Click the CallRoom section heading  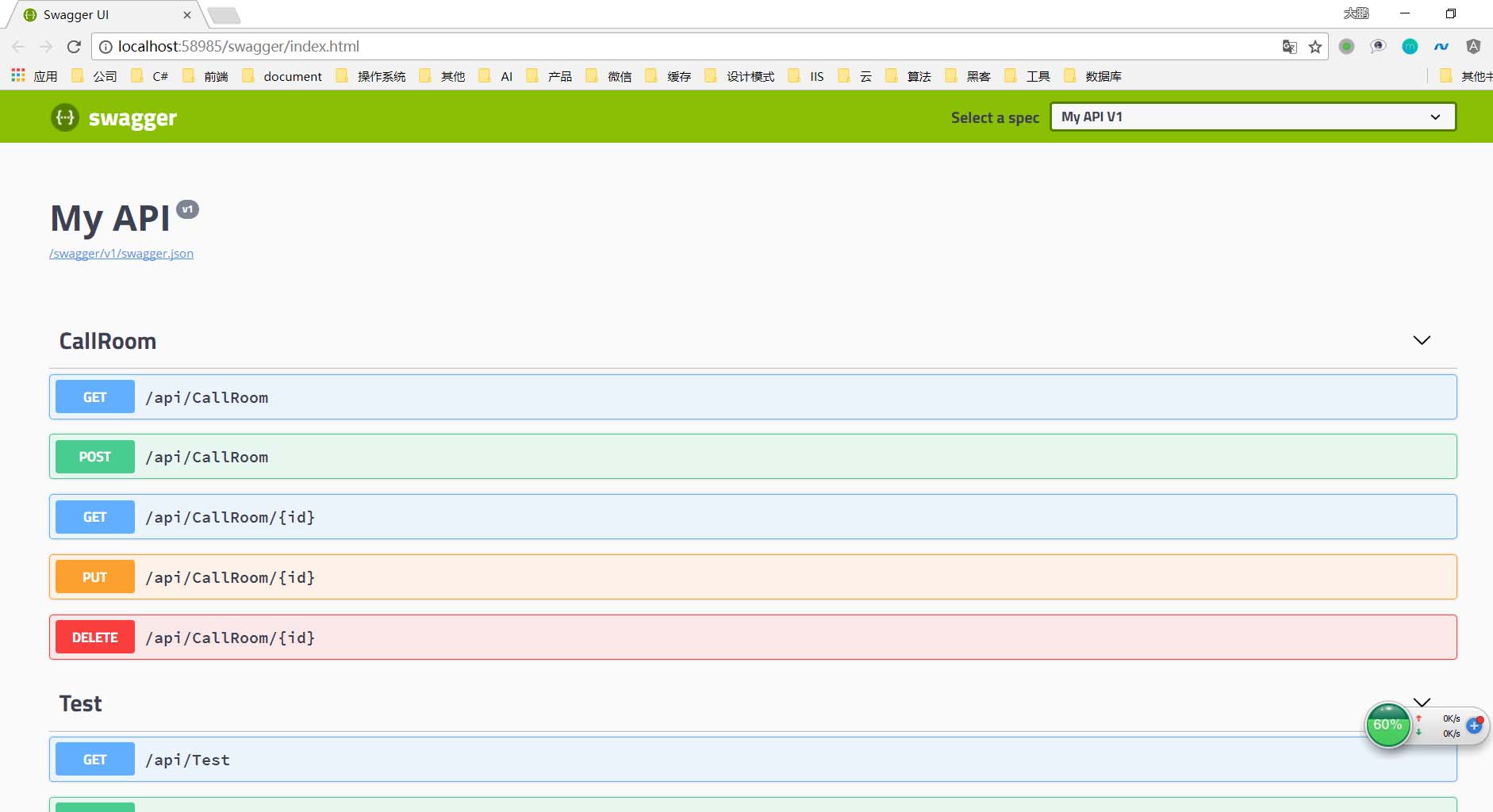[108, 341]
